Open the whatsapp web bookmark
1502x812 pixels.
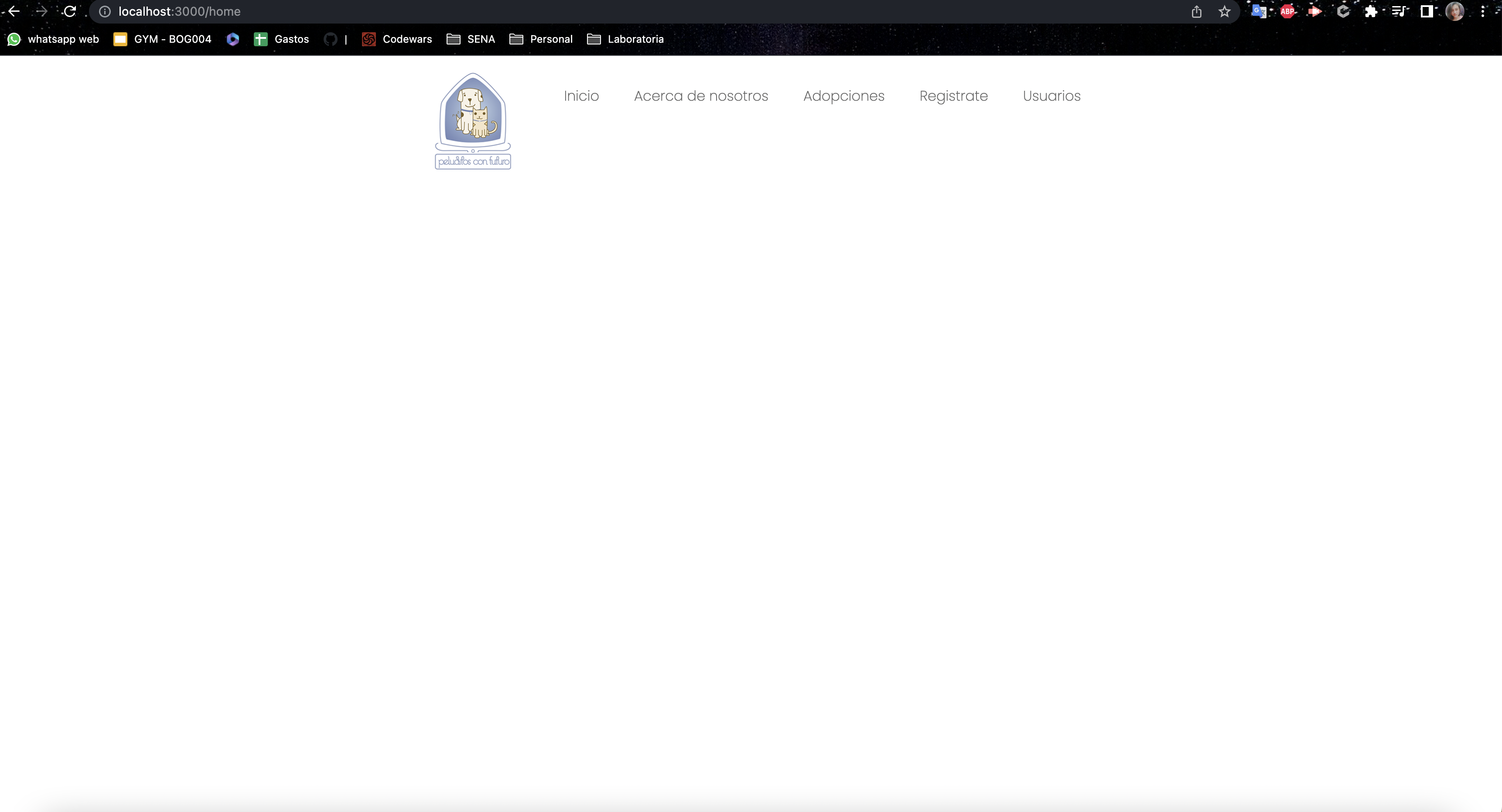click(x=54, y=39)
